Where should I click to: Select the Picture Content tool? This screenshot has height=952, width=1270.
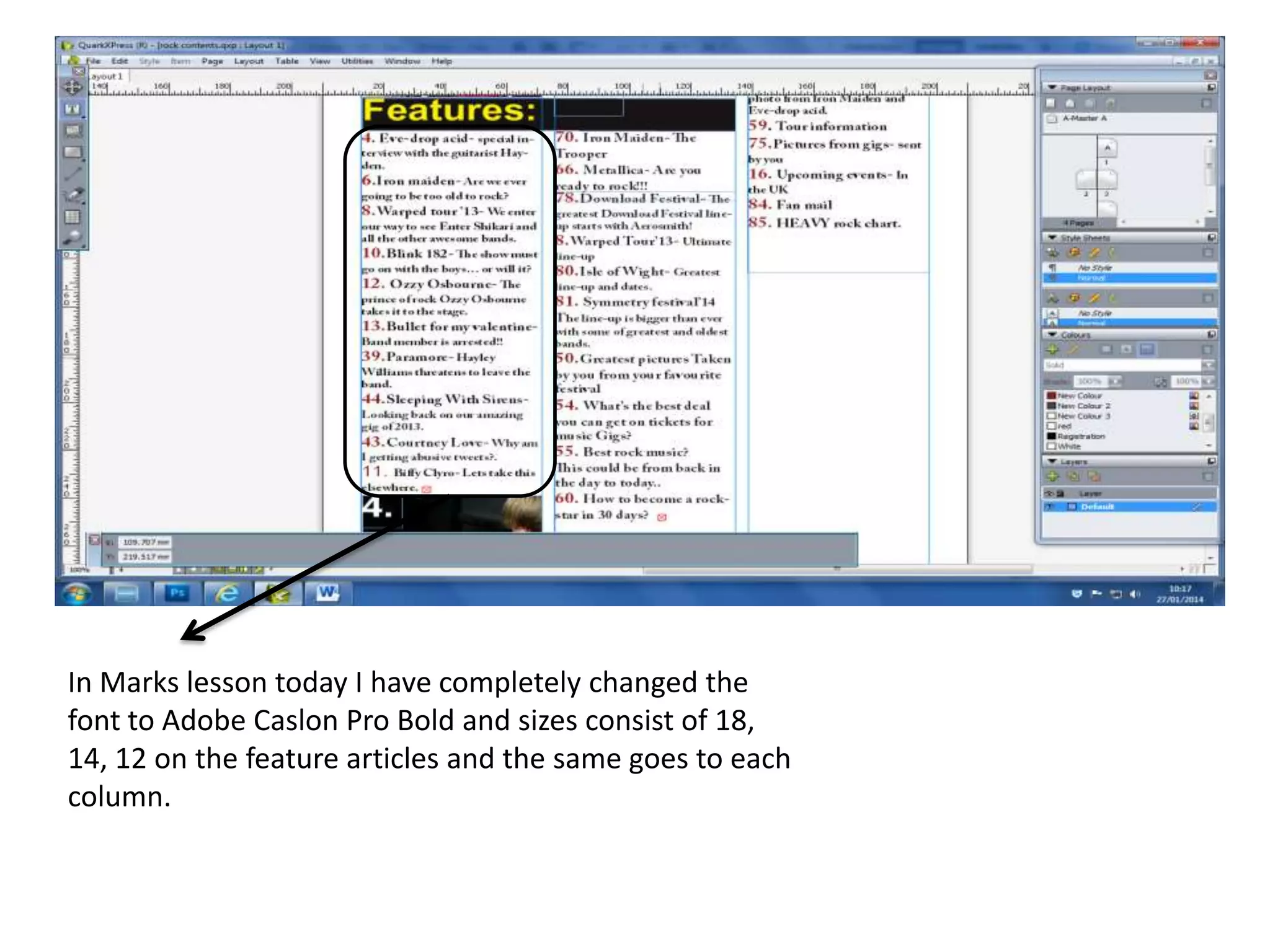tap(73, 131)
